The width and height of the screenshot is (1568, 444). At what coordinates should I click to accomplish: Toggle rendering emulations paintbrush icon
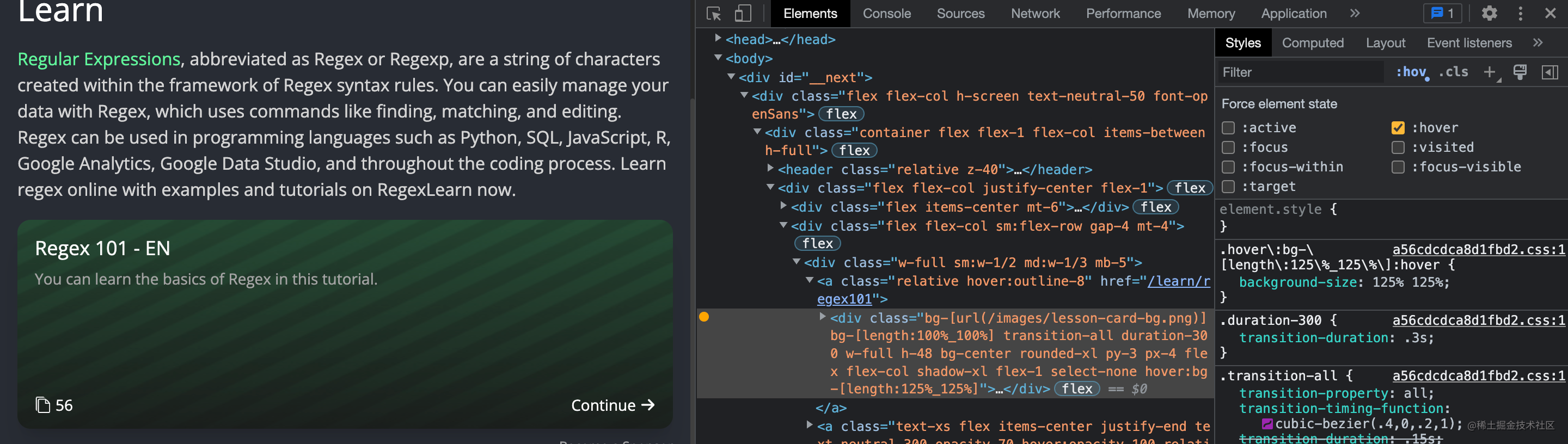(1520, 72)
